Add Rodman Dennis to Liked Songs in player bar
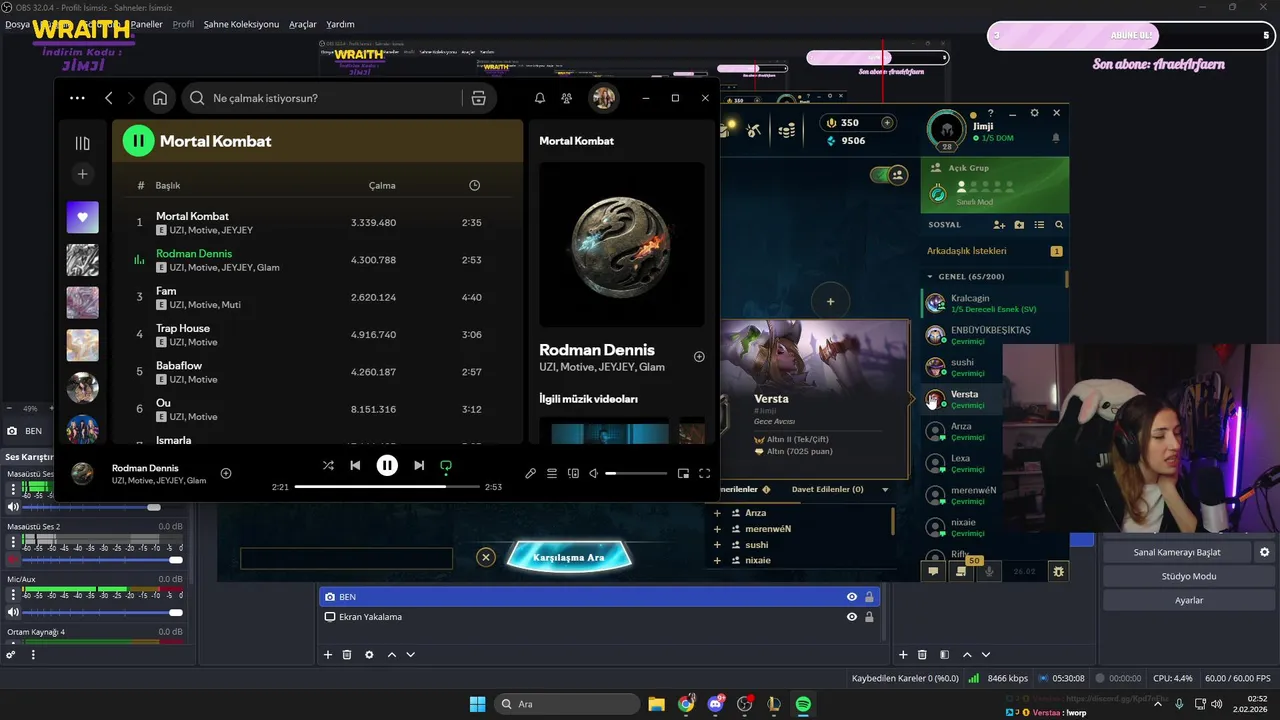1280x720 pixels. (x=226, y=473)
